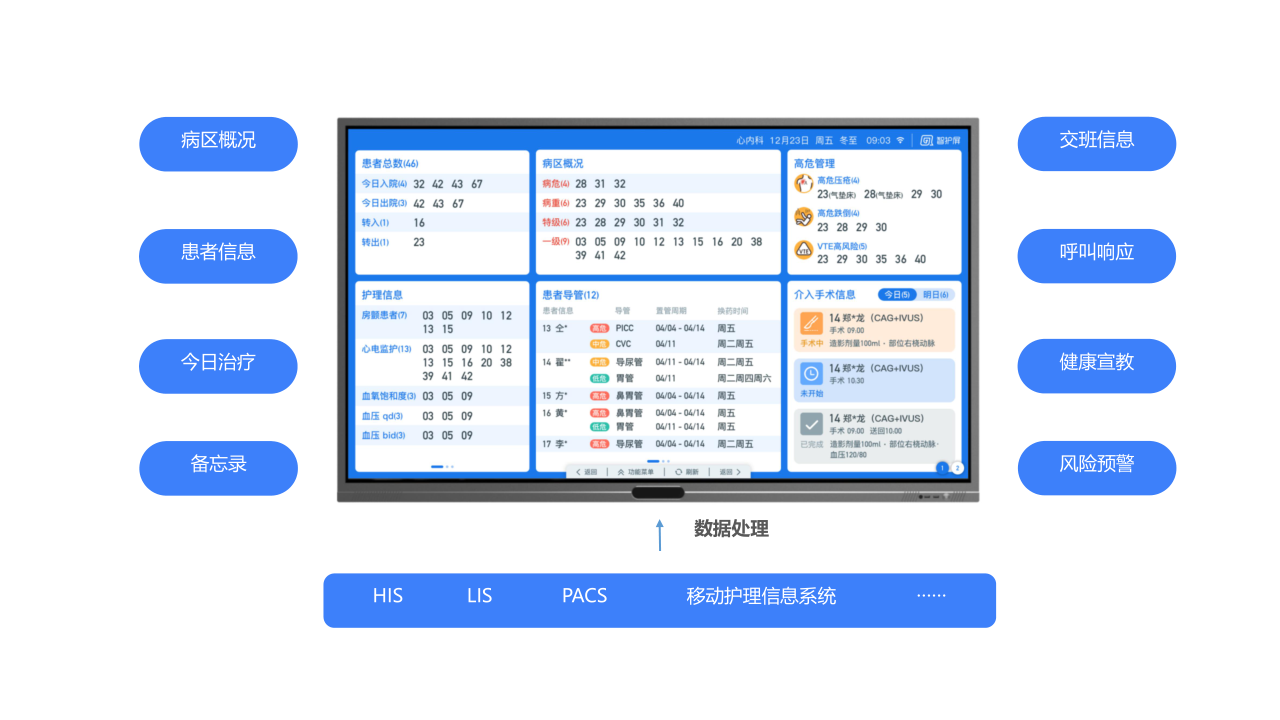Open the 功能菜单 via its home icon
1280x720 pixels.
pos(622,471)
